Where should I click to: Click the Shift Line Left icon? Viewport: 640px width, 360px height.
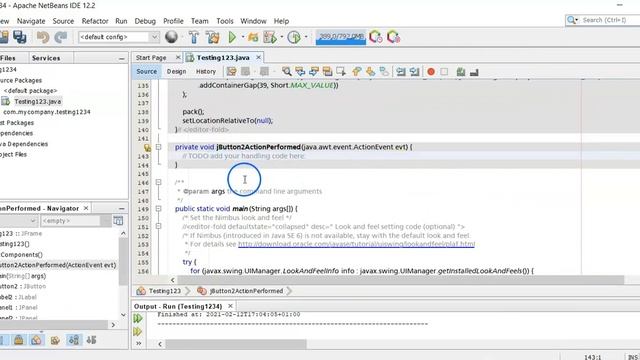[401, 72]
